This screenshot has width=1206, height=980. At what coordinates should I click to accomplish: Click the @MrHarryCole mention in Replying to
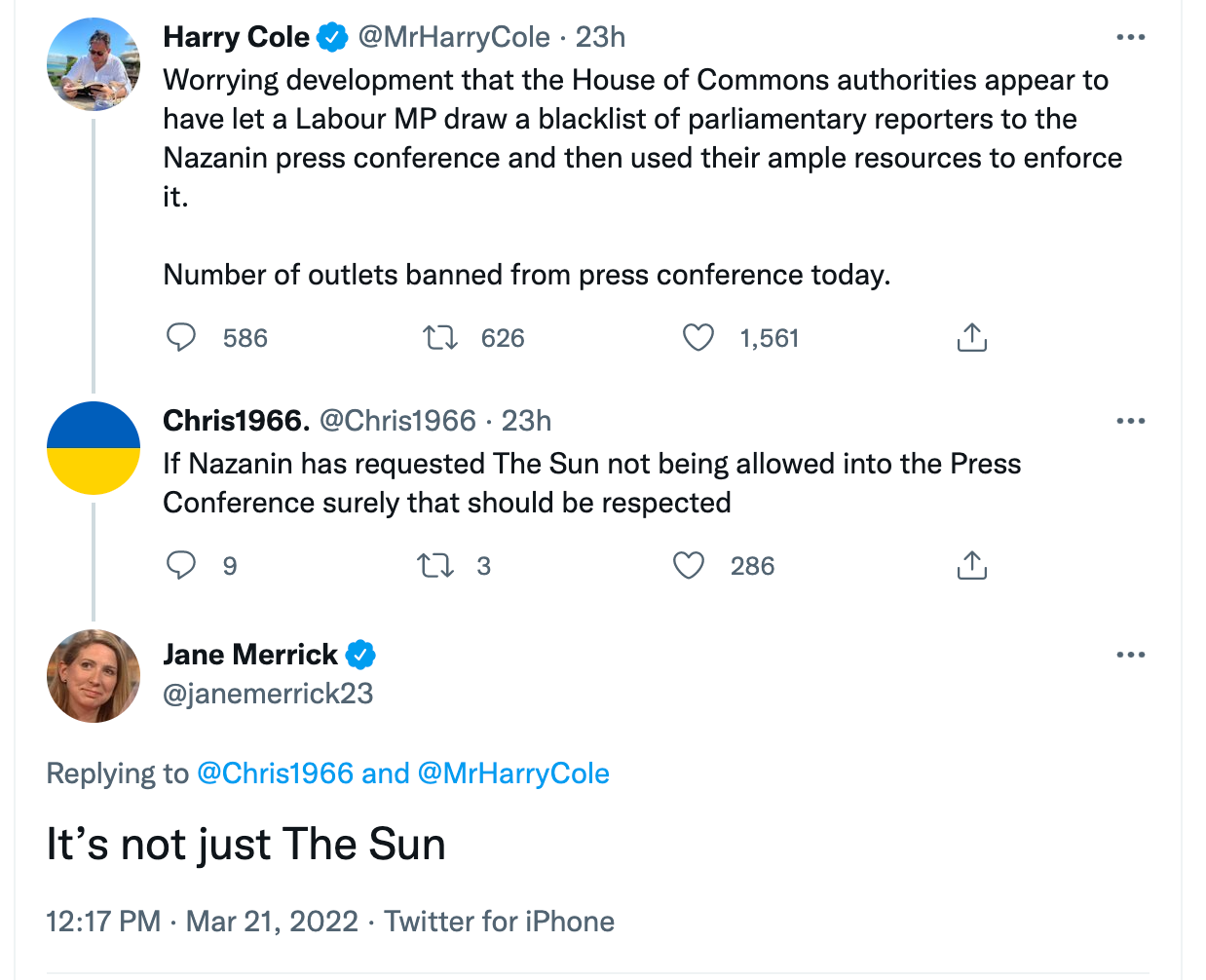click(513, 773)
